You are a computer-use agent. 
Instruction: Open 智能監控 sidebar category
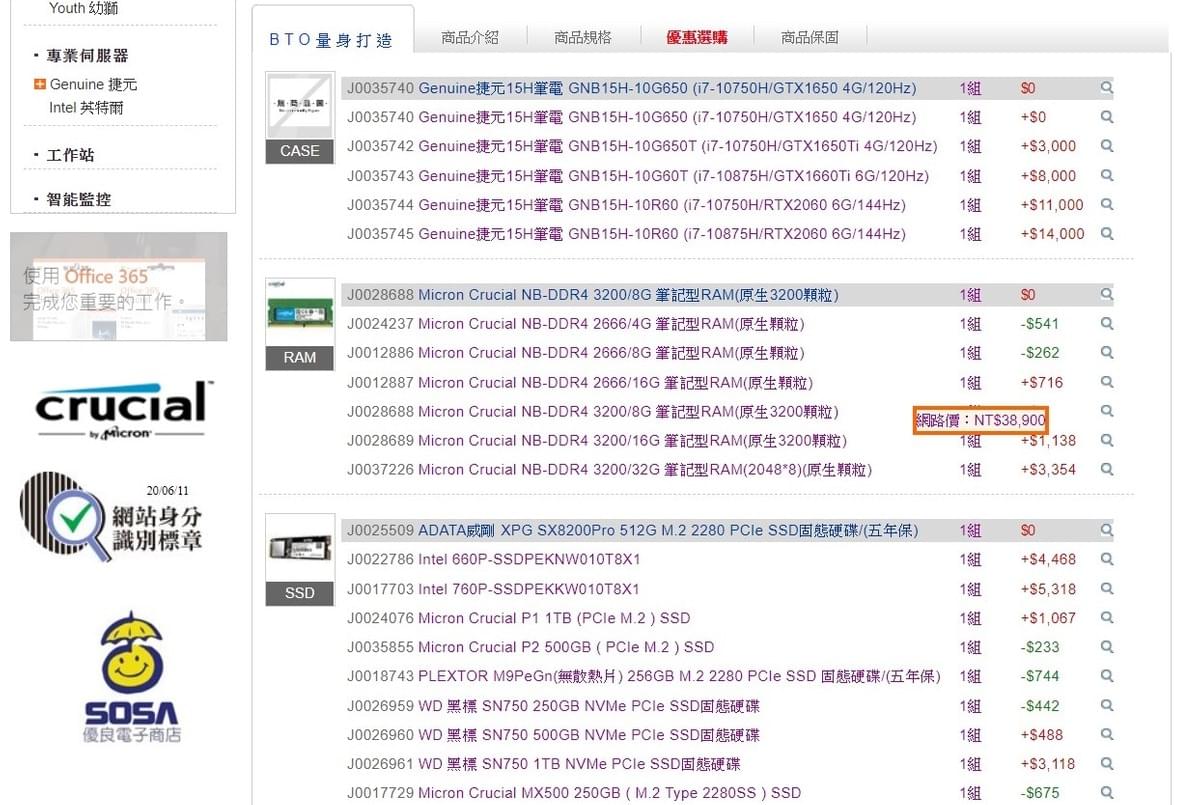pos(79,199)
